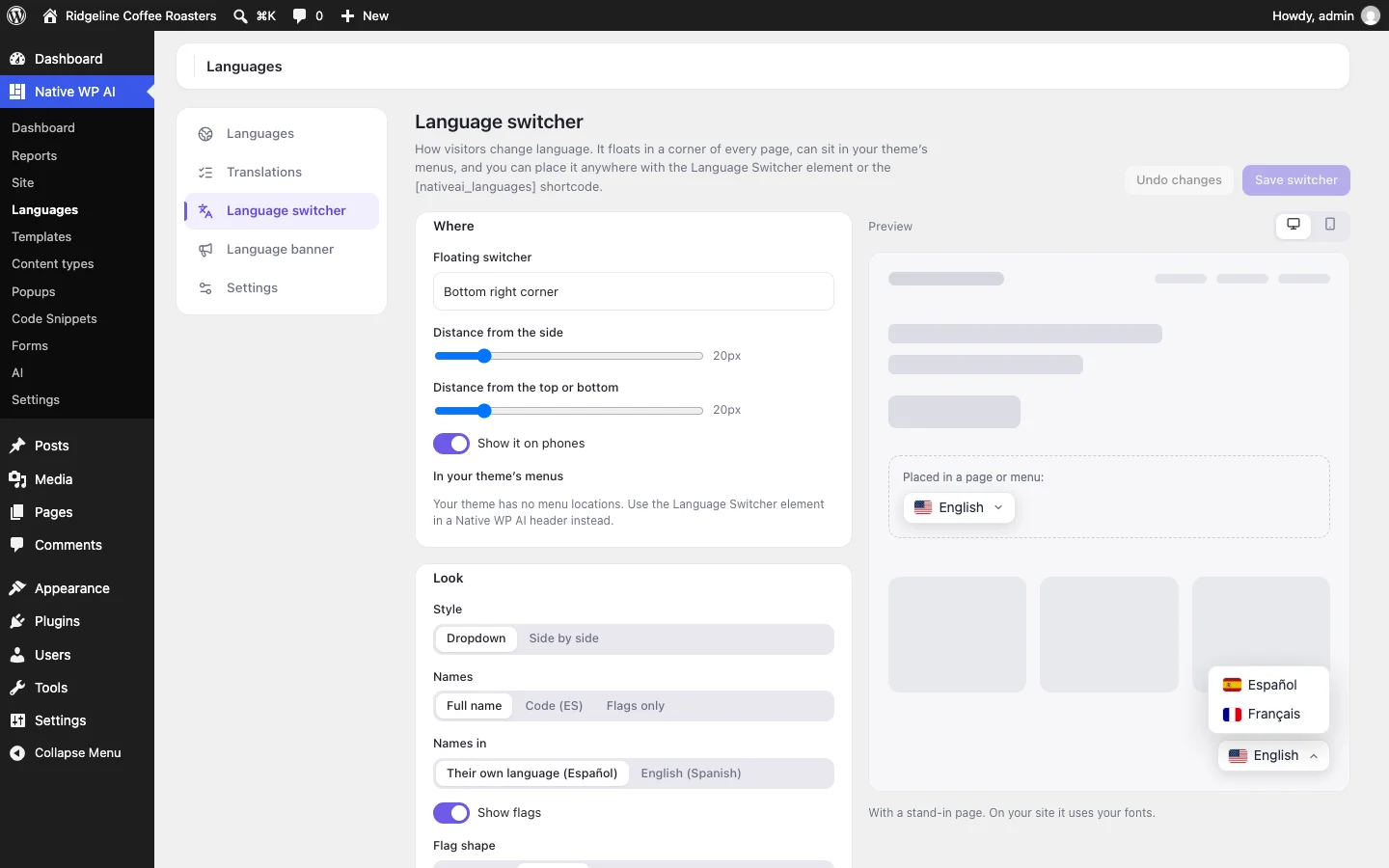This screenshot has height=868, width=1389.
Task: Click the WordPress logo icon
Action: tap(16, 15)
